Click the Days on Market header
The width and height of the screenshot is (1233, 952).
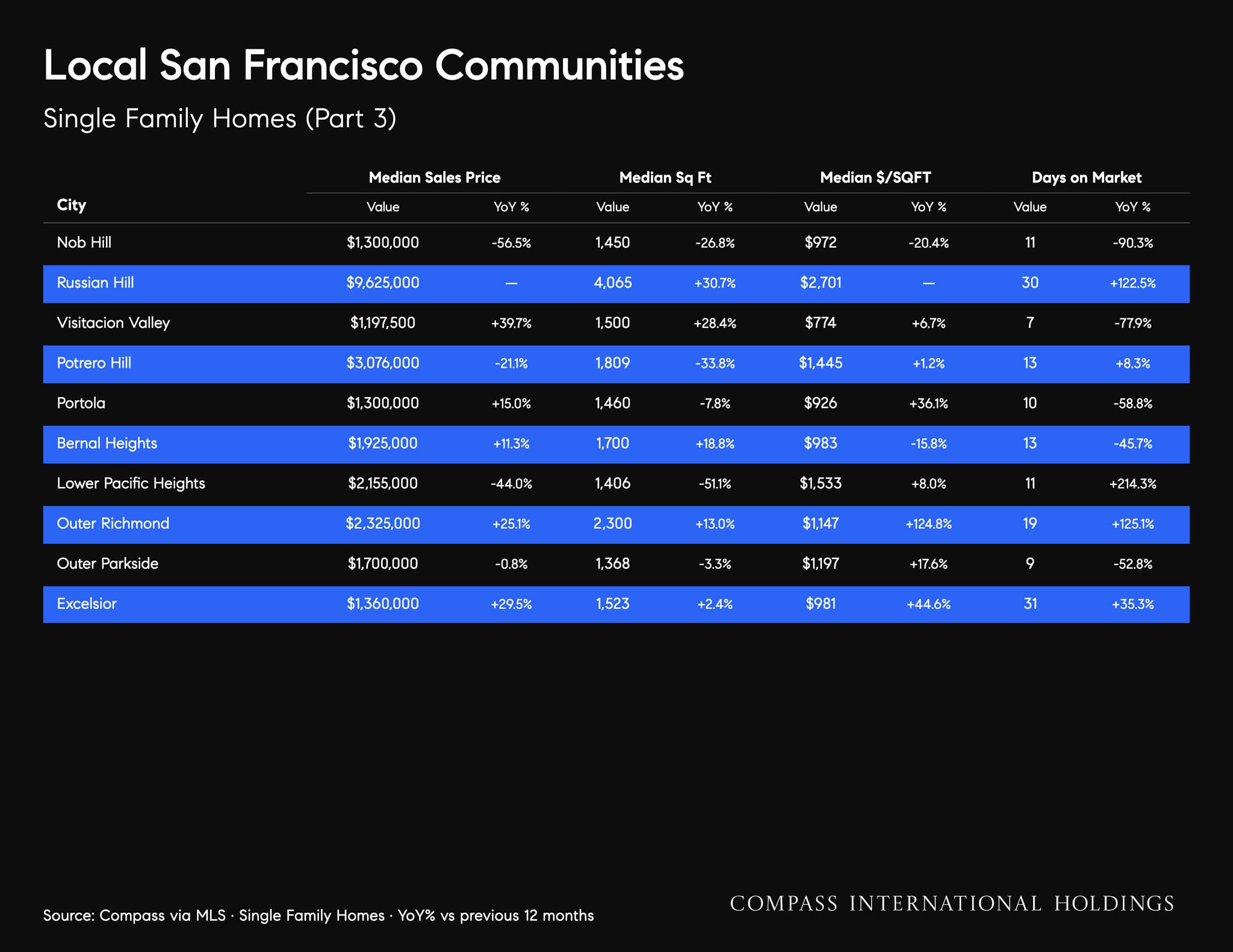tap(1087, 178)
